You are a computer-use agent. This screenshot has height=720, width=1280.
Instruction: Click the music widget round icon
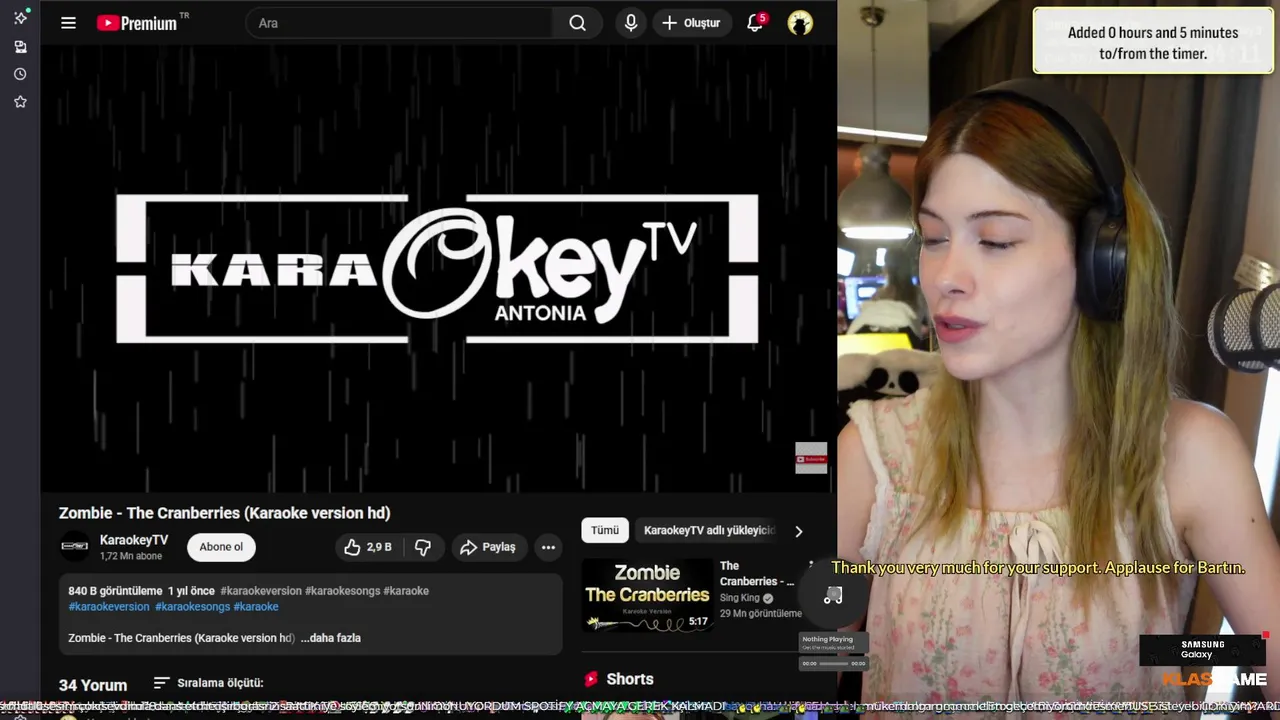point(833,596)
